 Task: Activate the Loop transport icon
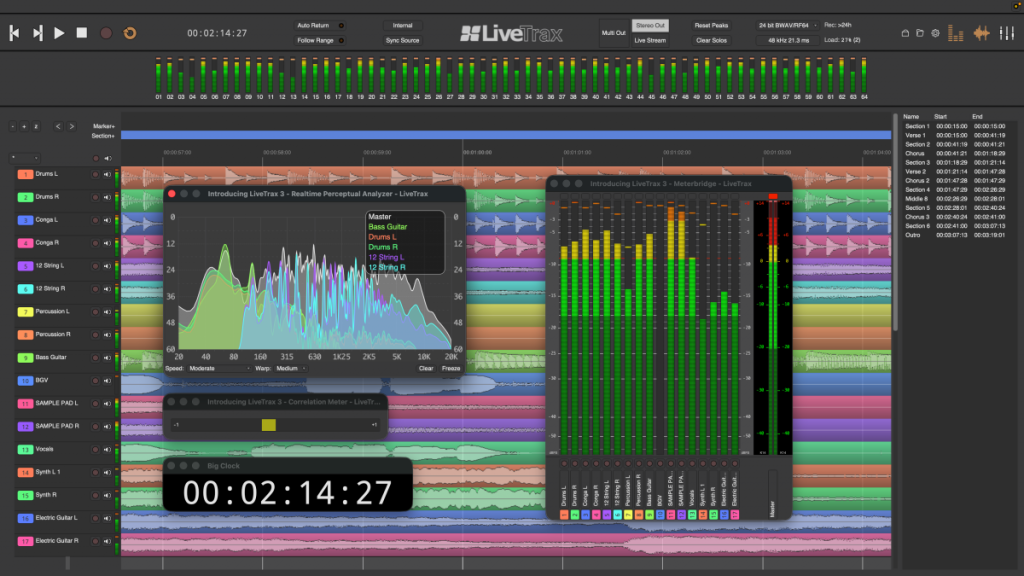tap(129, 32)
